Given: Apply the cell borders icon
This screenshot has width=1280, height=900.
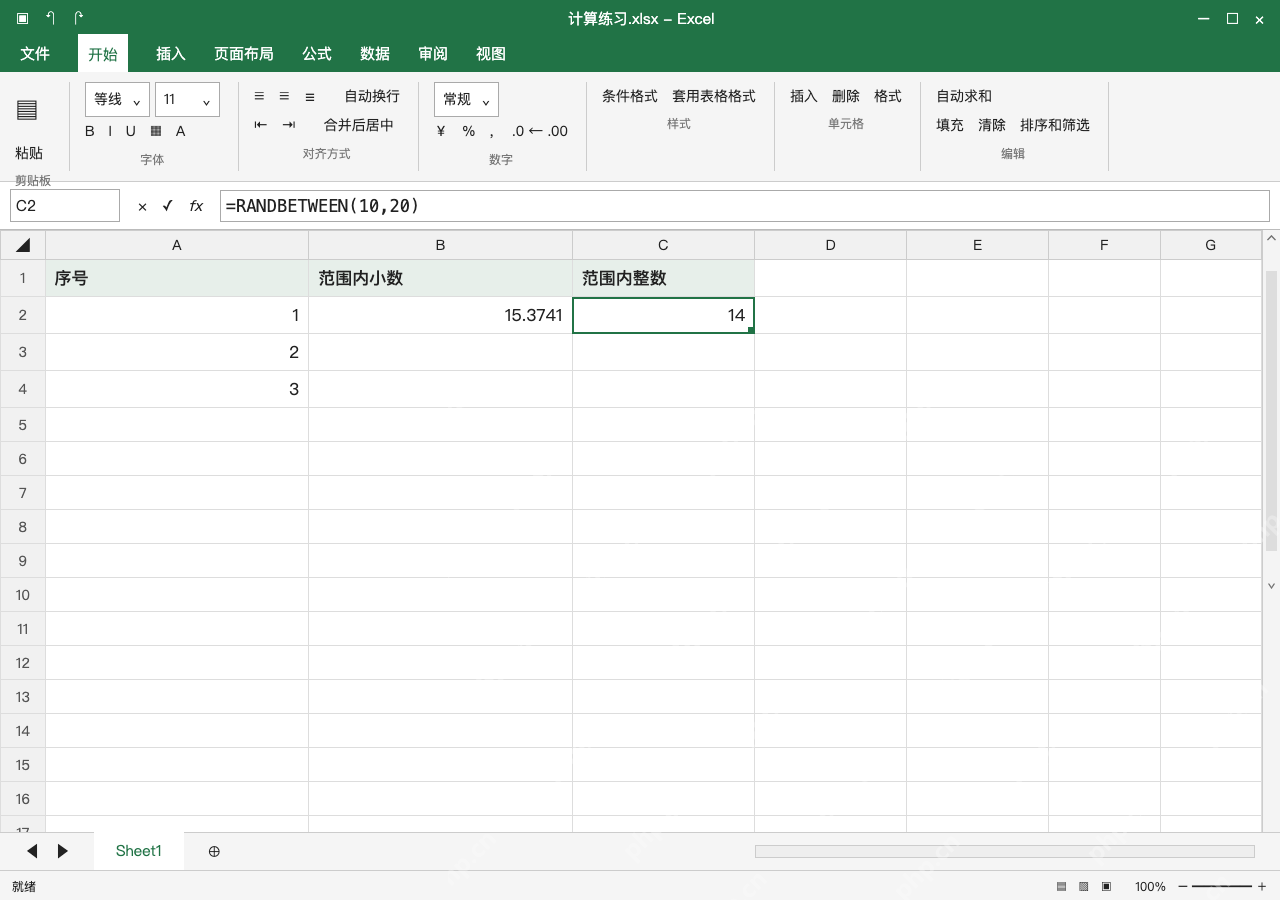Looking at the screenshot, I should (156, 131).
